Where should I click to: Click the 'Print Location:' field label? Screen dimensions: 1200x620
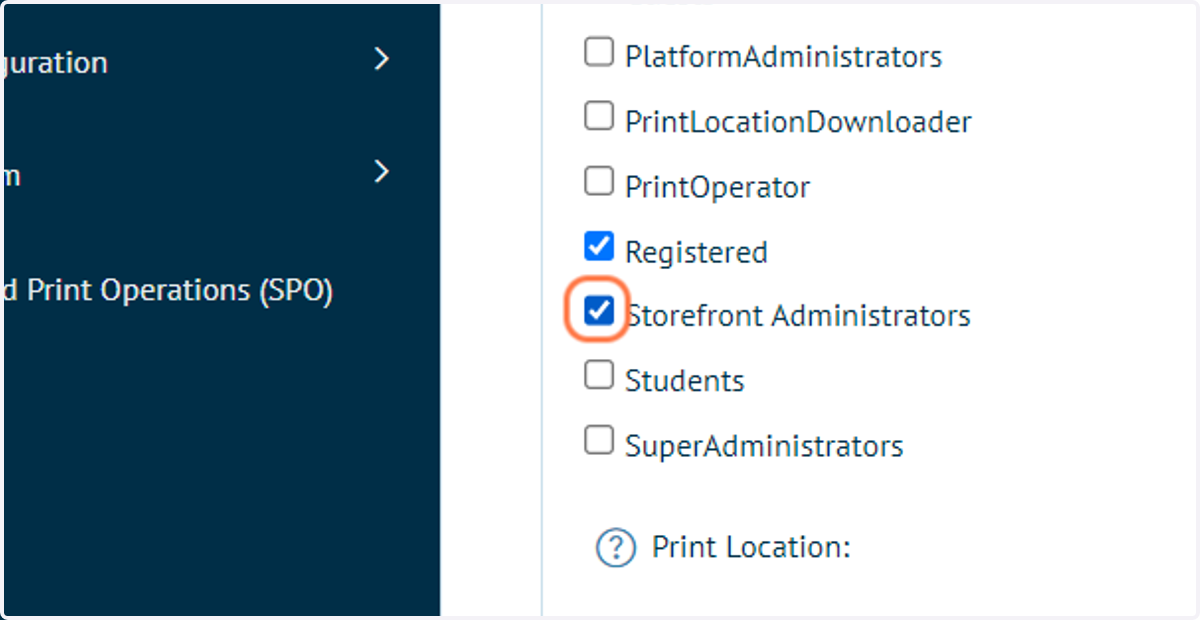point(751,547)
